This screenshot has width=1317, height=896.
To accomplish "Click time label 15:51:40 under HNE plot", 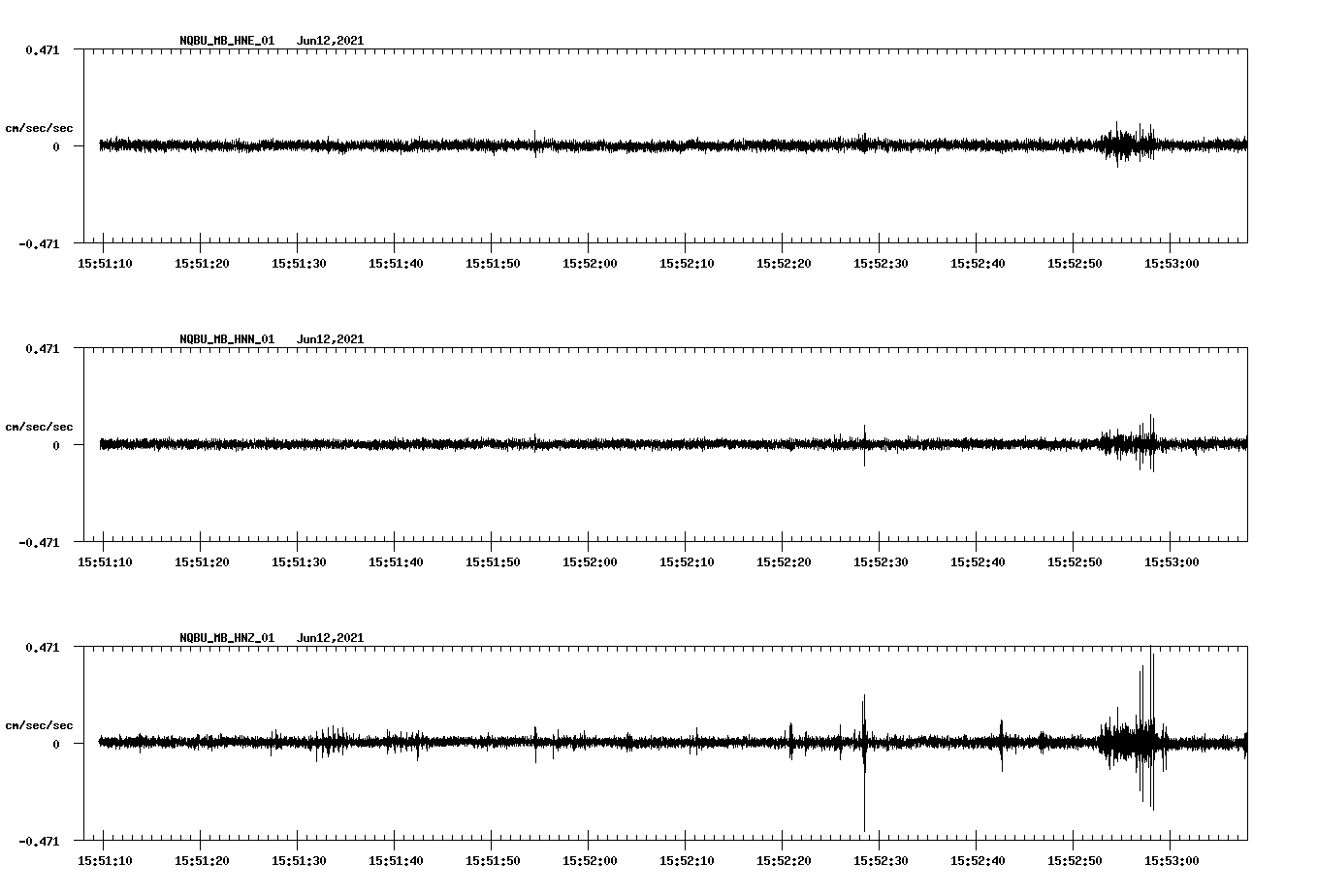I will click(x=396, y=264).
